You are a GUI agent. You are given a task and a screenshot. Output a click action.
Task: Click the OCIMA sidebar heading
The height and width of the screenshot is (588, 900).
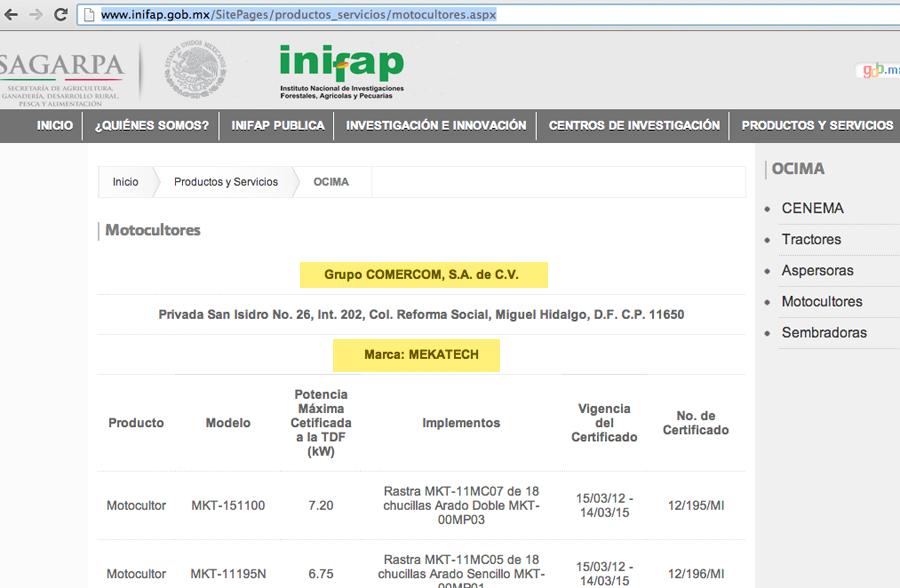click(x=798, y=169)
